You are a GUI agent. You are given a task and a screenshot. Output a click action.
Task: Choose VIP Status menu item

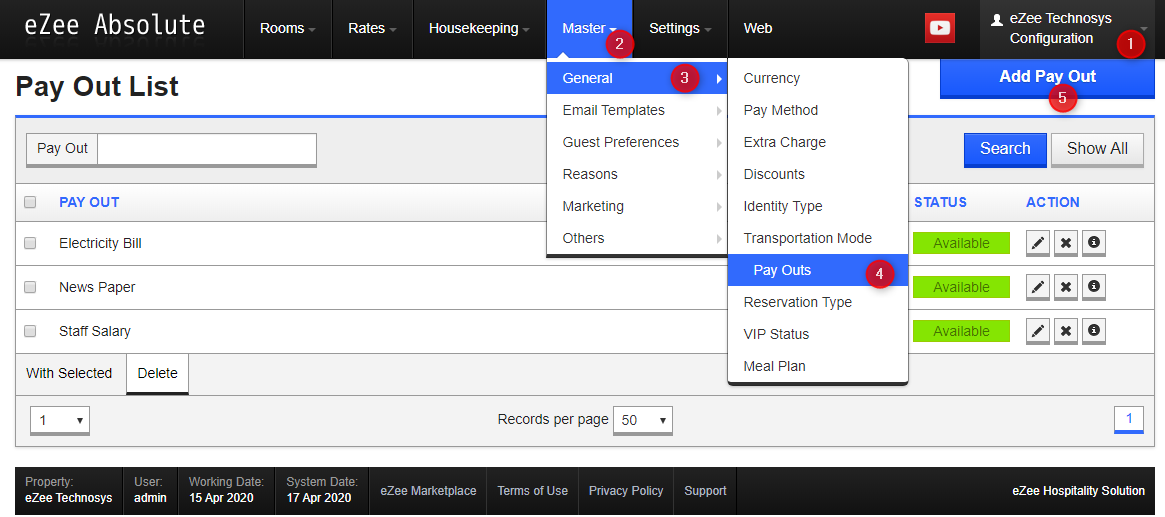818,334
